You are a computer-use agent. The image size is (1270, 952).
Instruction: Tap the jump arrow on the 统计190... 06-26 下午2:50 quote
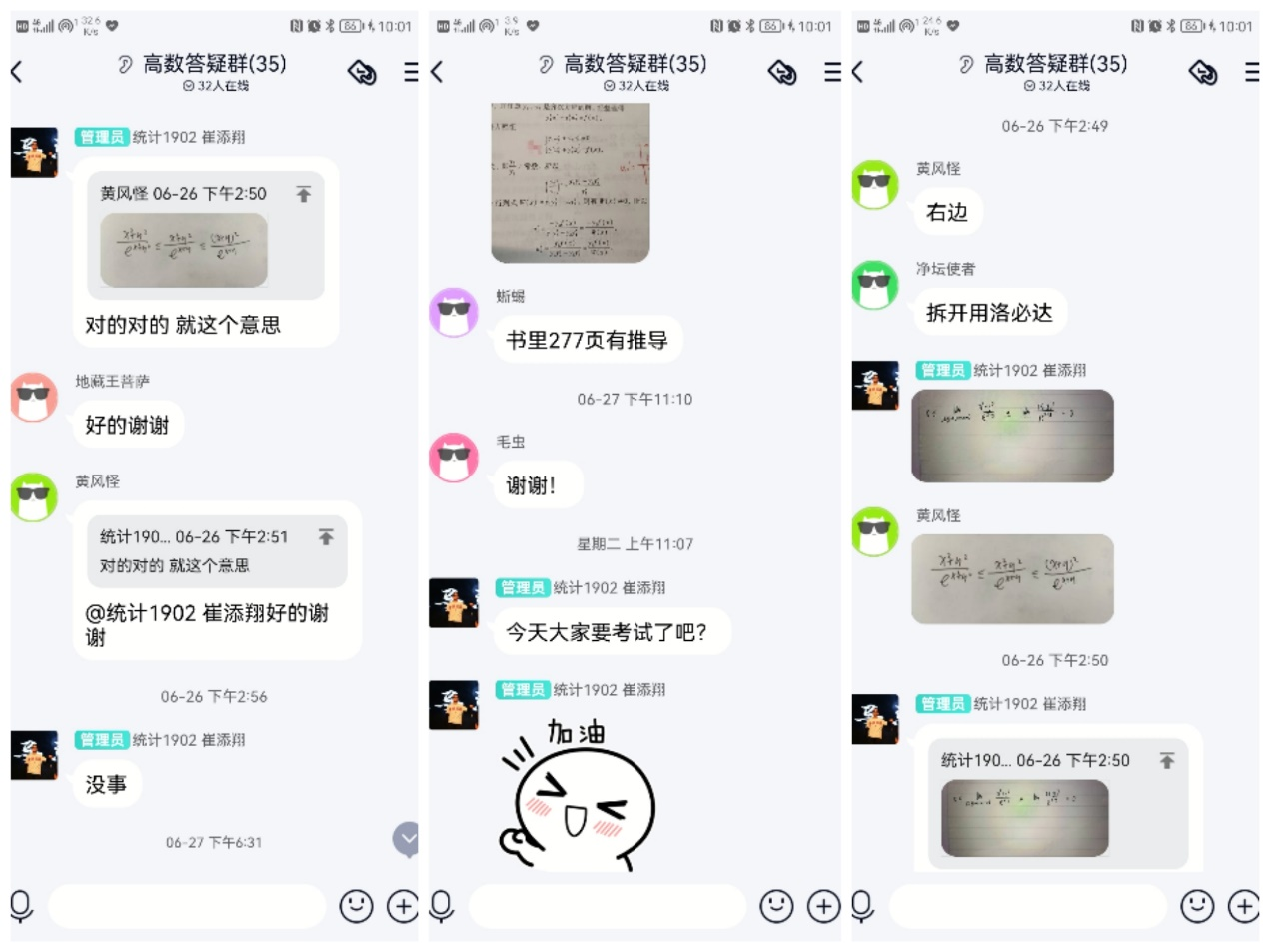(x=1166, y=761)
